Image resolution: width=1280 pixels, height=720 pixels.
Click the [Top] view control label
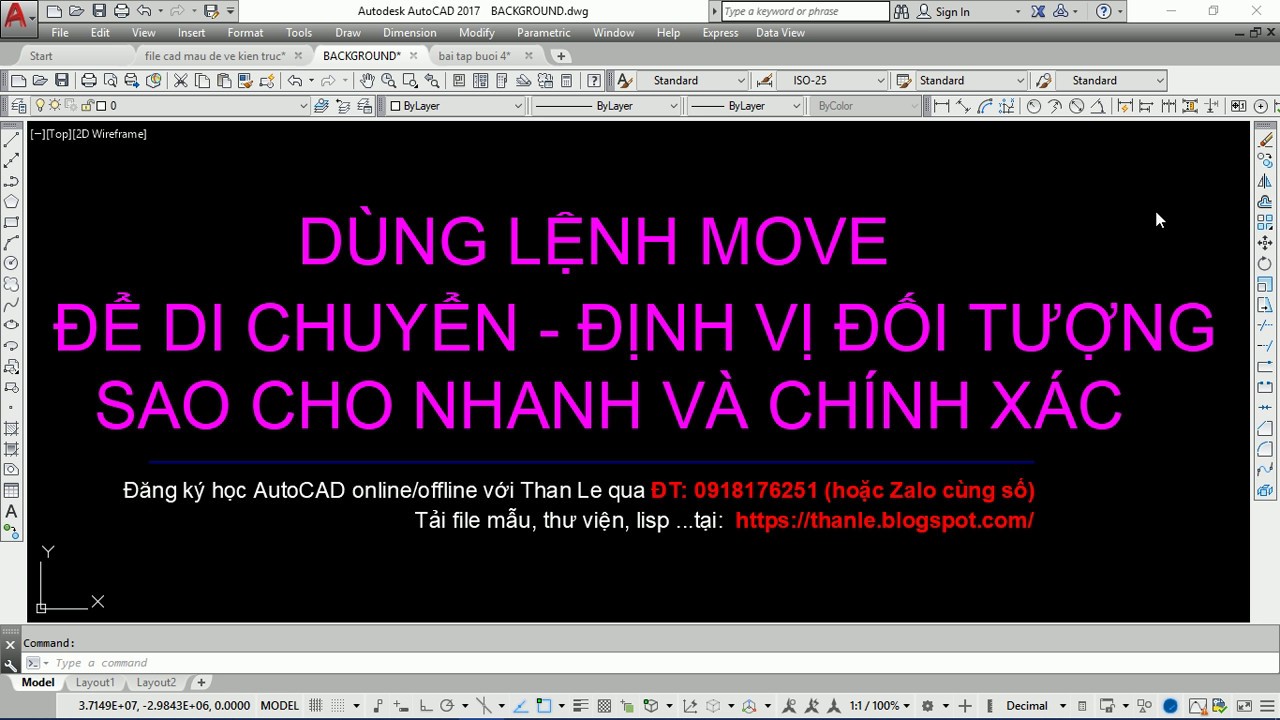[x=57, y=134]
